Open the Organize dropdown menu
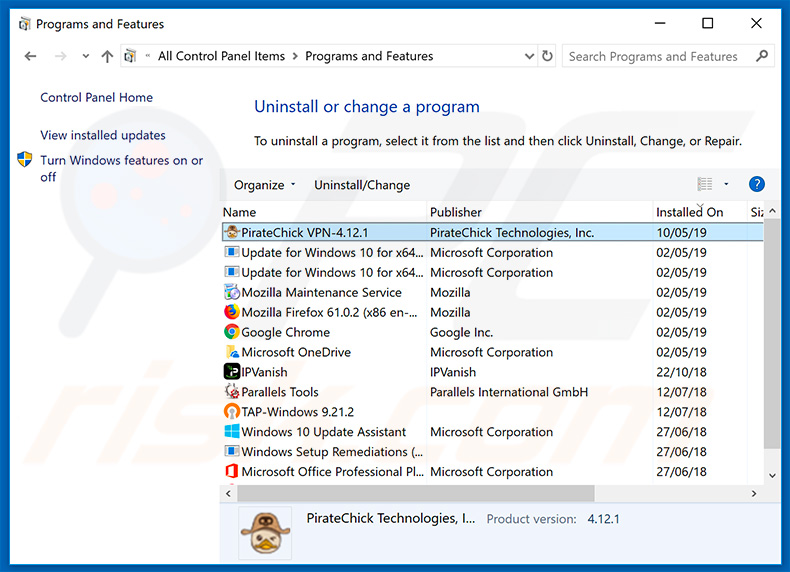 tap(265, 185)
